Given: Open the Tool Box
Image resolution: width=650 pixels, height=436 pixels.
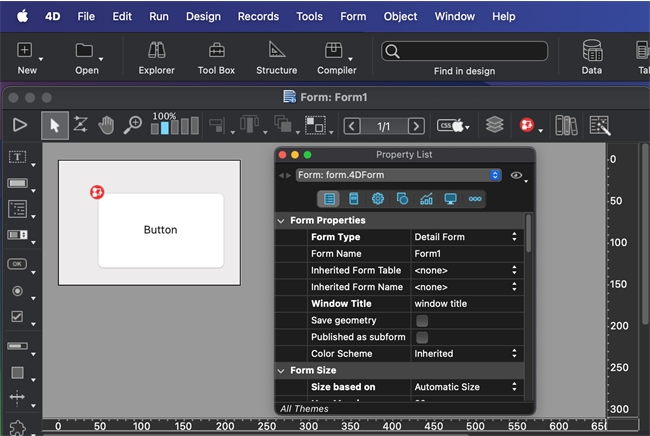Looking at the screenshot, I should tap(216, 57).
